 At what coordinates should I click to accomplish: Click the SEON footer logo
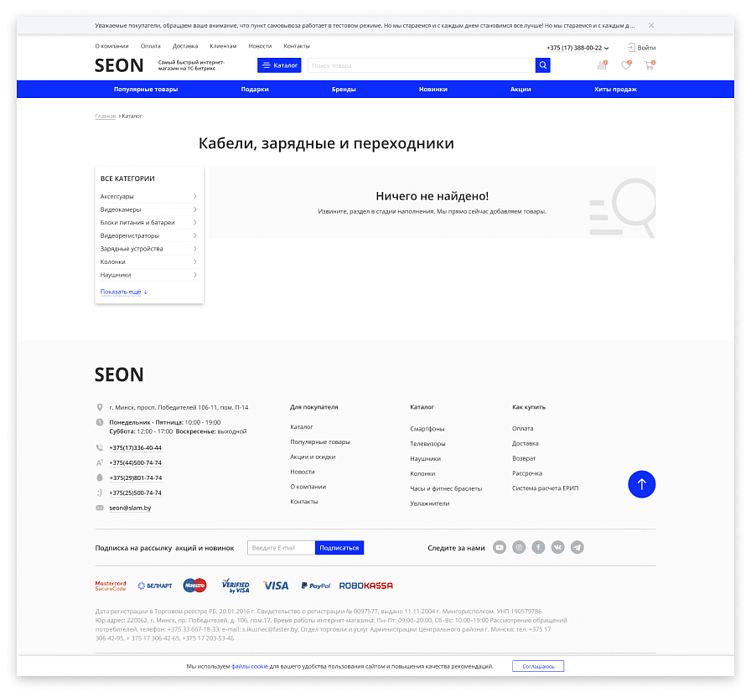(x=119, y=374)
